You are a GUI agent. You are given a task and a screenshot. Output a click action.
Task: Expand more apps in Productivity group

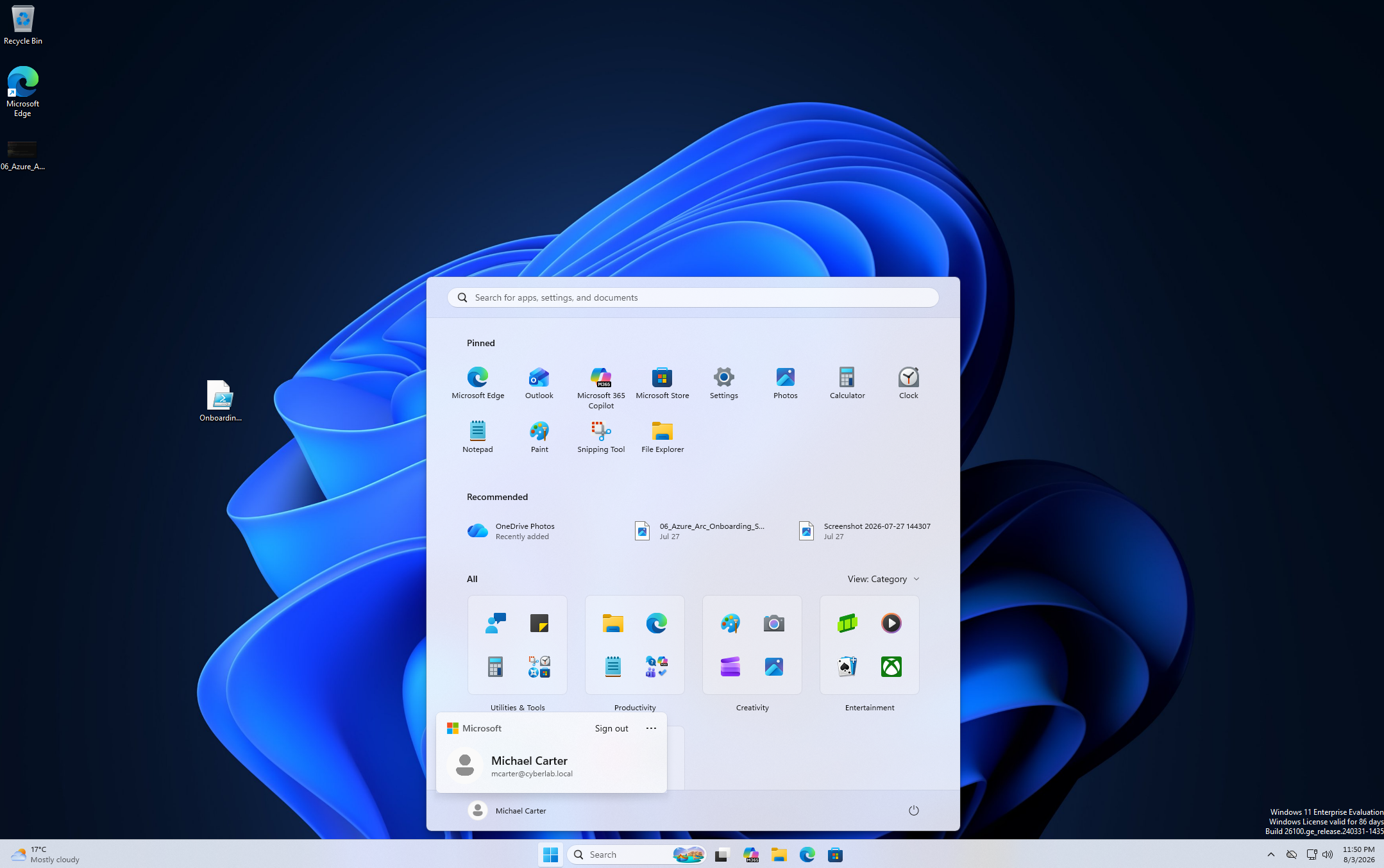656,667
